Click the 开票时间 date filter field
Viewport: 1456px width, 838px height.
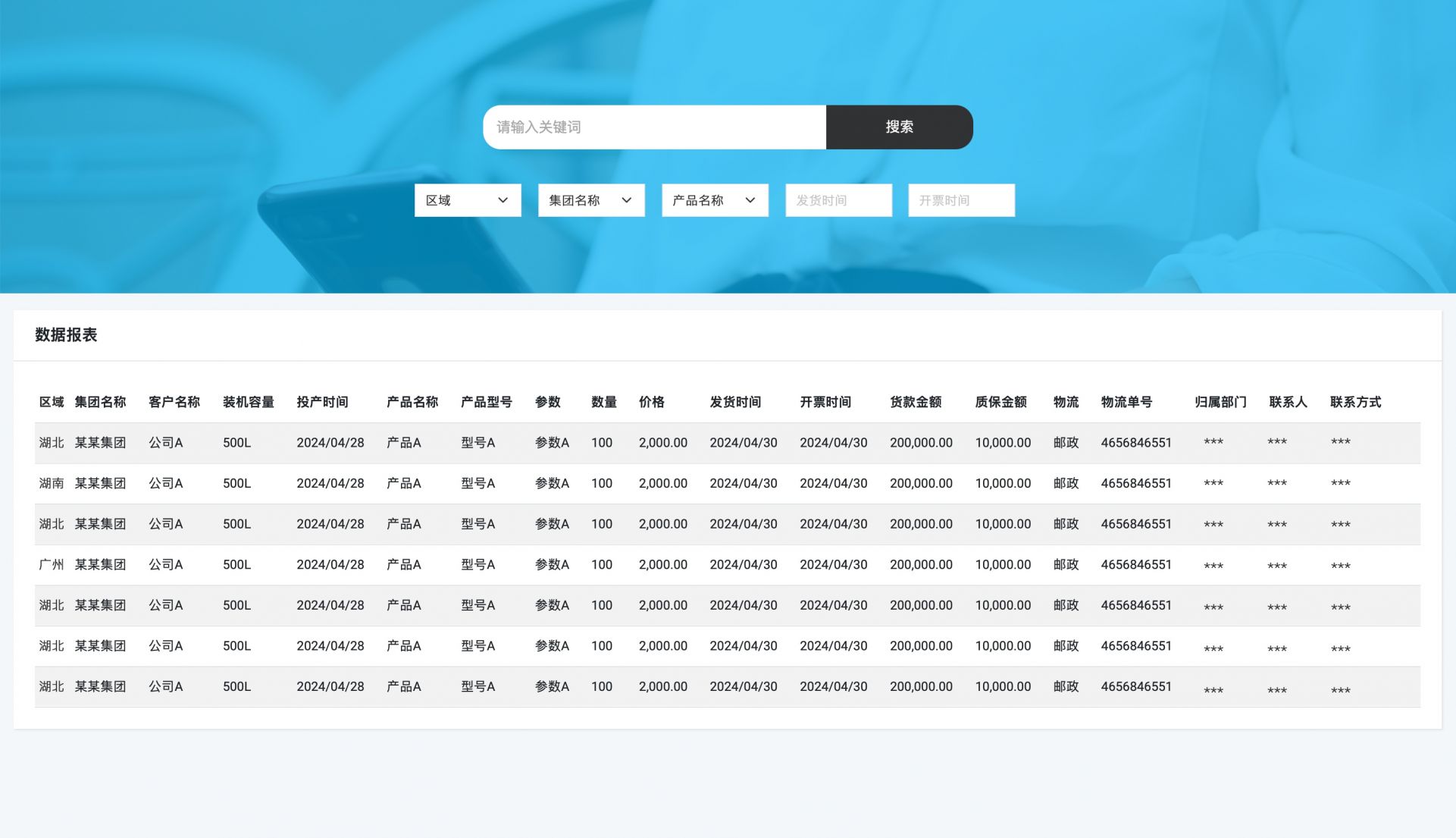tap(961, 200)
